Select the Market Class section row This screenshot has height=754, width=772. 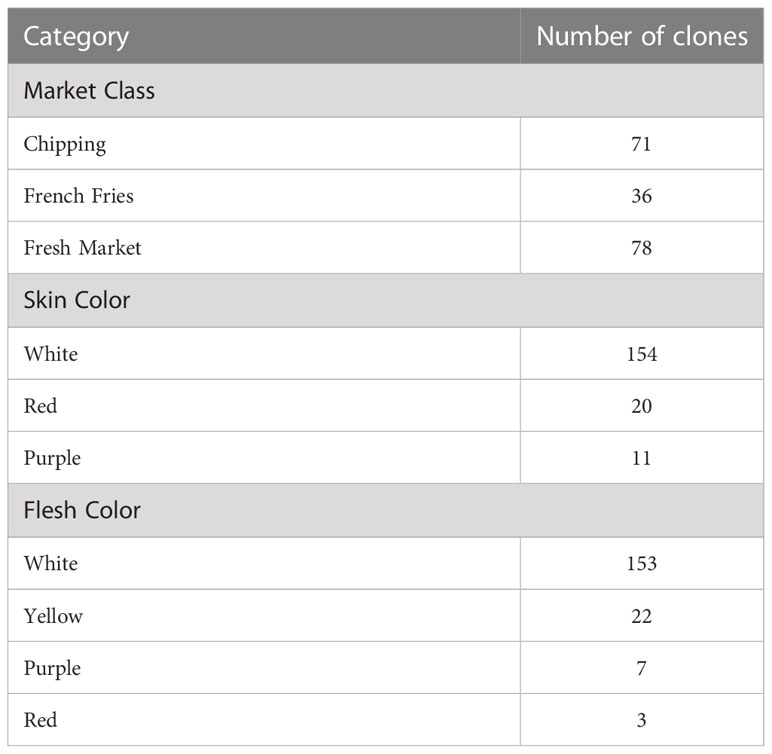click(386, 91)
